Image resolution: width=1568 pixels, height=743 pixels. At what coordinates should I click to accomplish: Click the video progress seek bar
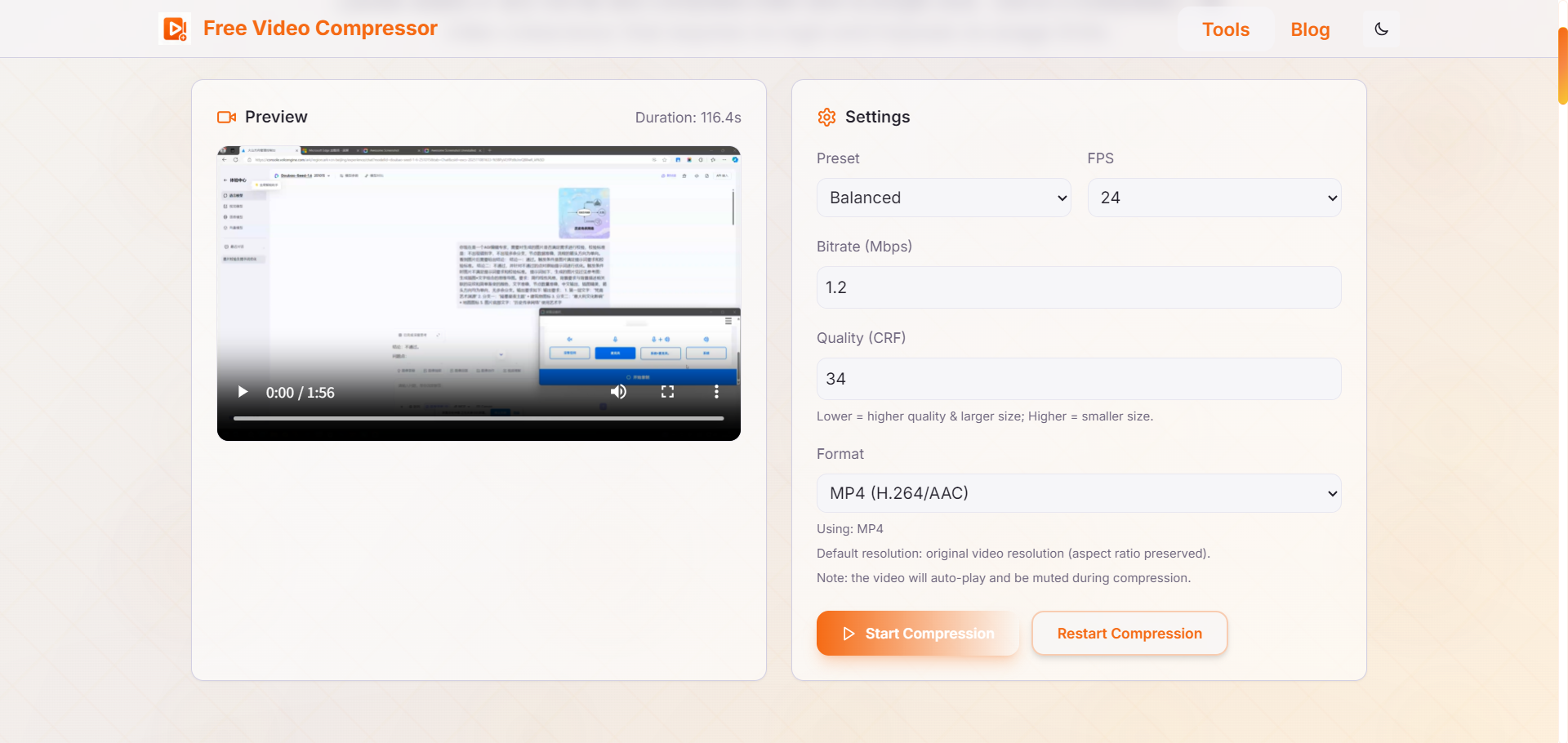click(x=479, y=418)
